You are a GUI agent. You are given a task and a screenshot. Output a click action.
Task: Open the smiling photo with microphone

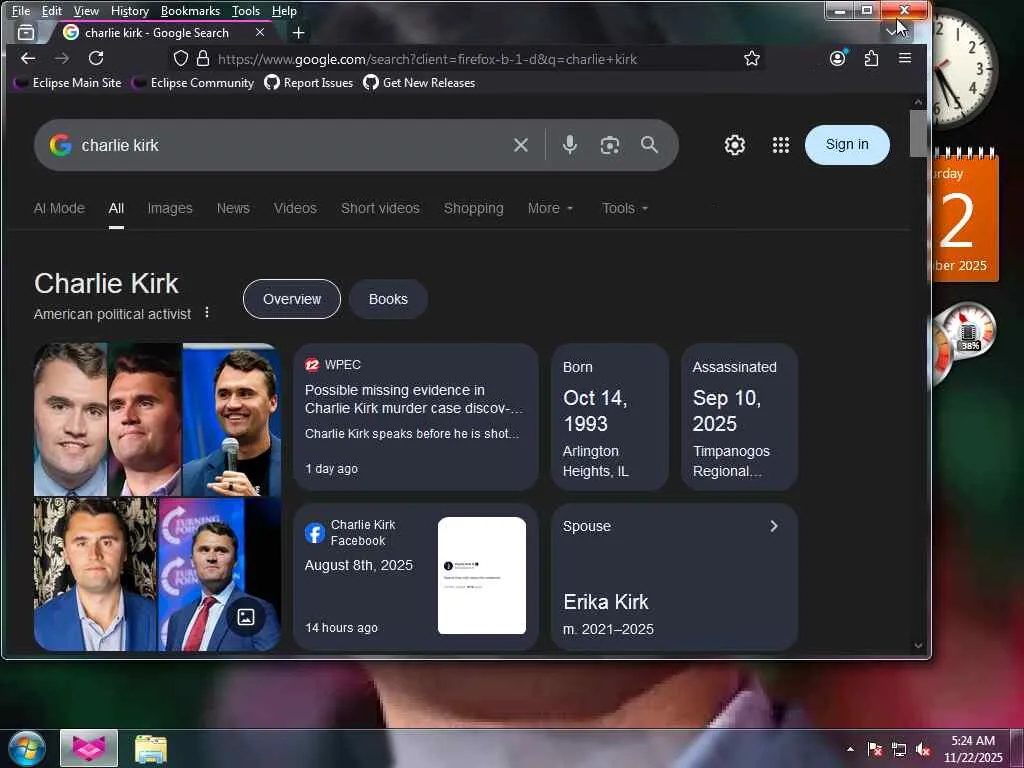tap(232, 420)
